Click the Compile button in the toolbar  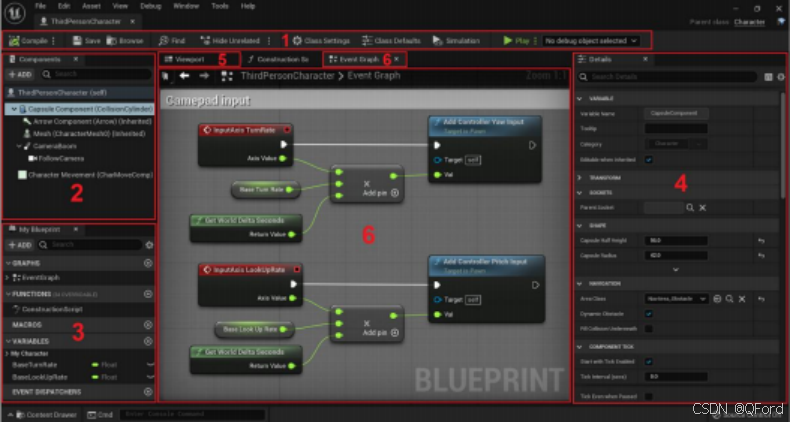(29, 41)
